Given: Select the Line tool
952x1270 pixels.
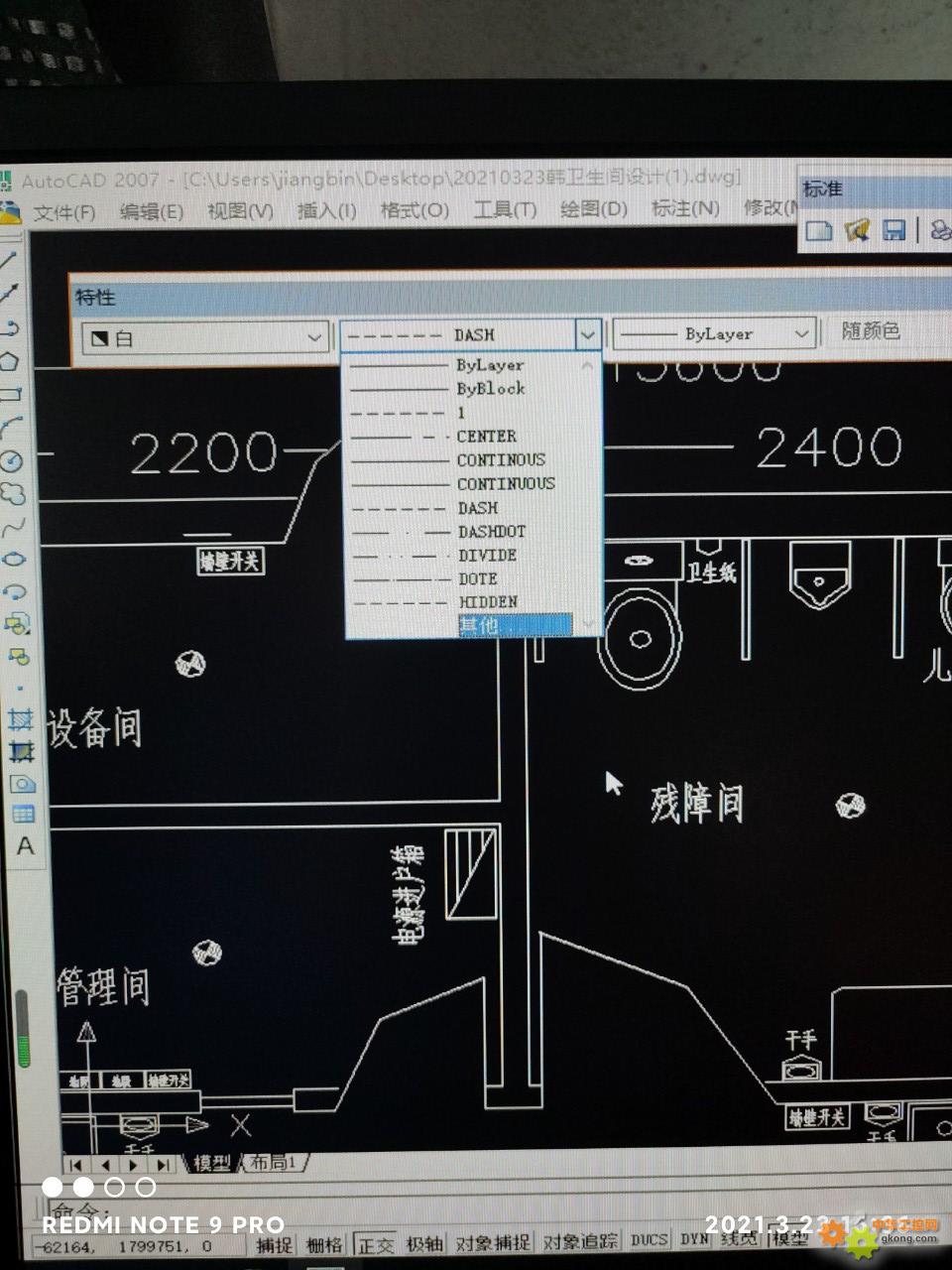Looking at the screenshot, I should [9, 260].
